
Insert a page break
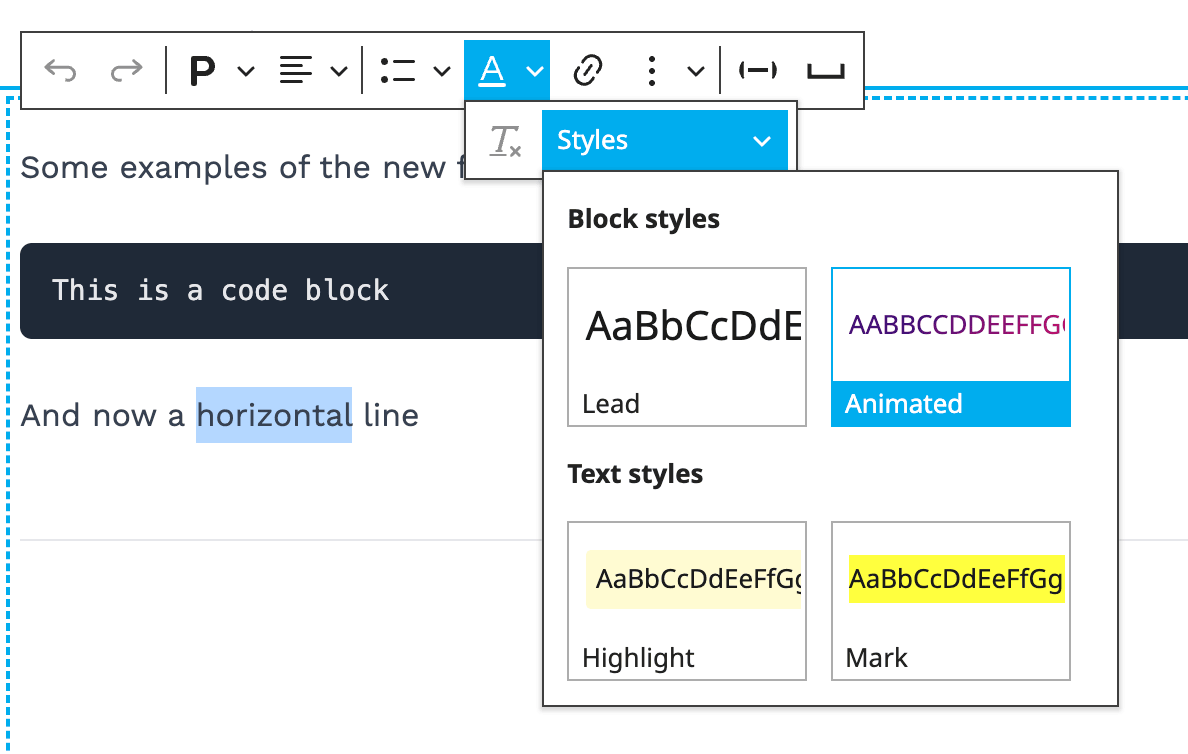[826, 70]
